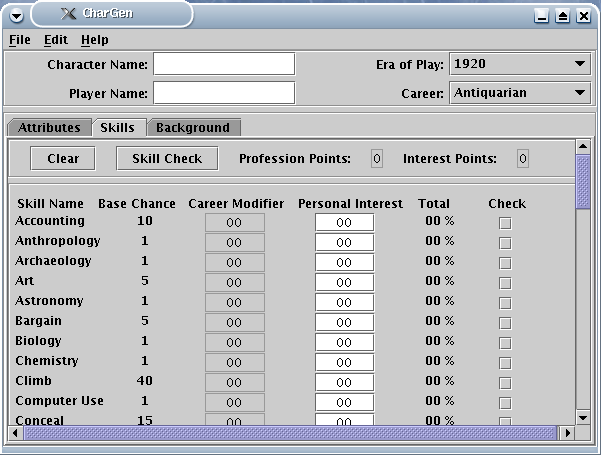Click the Archaeology skill name
The width and height of the screenshot is (601, 455).
[53, 261]
